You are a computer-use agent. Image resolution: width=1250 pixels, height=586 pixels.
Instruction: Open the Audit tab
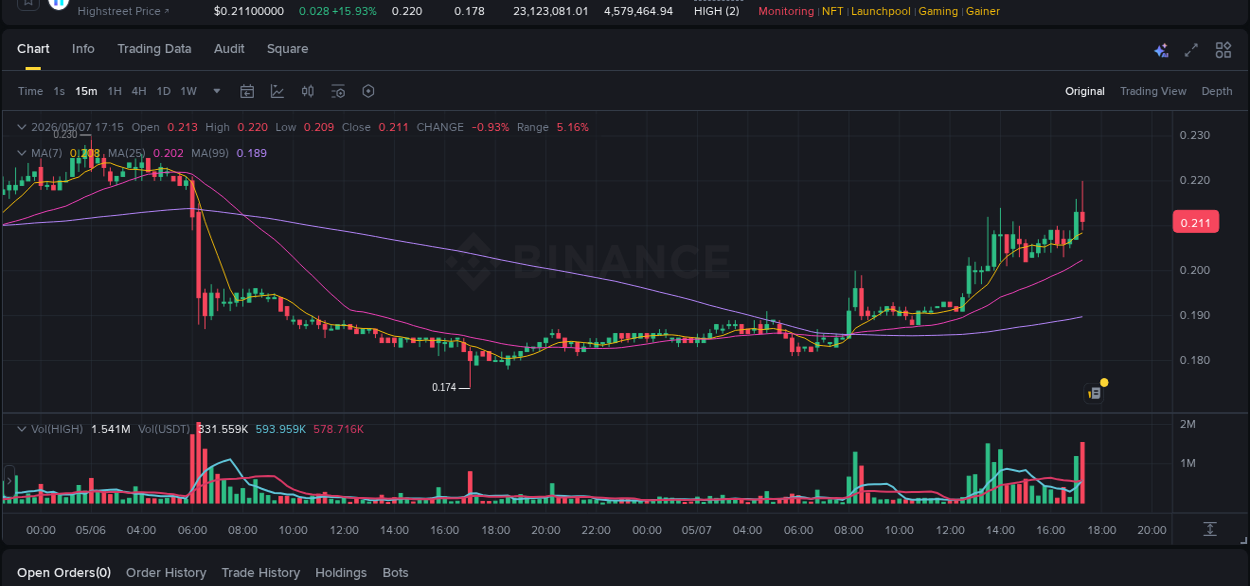tap(229, 49)
